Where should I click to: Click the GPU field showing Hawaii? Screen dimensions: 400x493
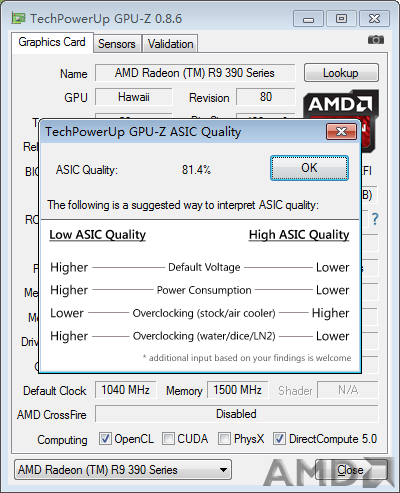pyautogui.click(x=134, y=97)
